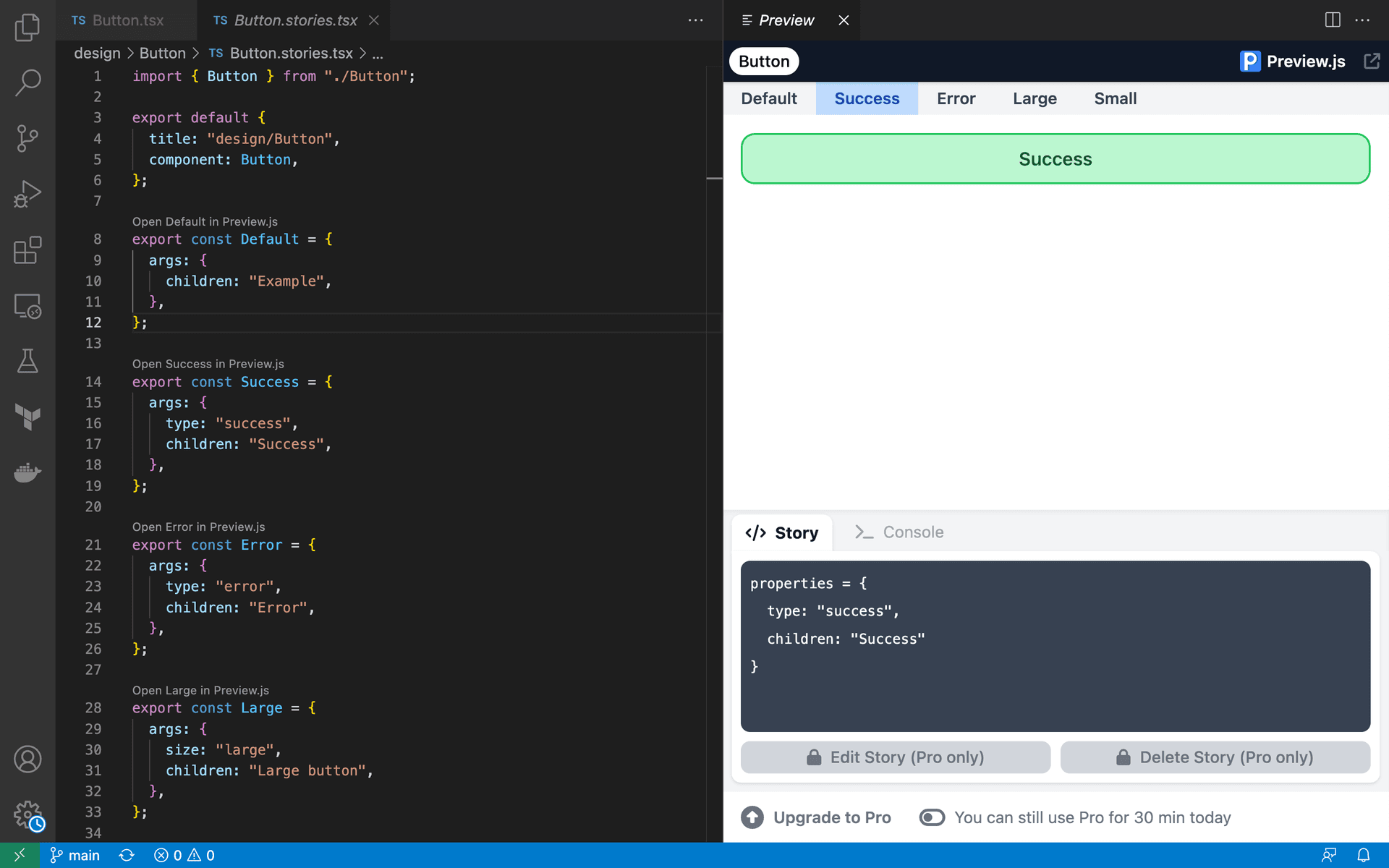Toggle the Pro usage switch
This screenshot has width=1389, height=868.
pos(932,817)
